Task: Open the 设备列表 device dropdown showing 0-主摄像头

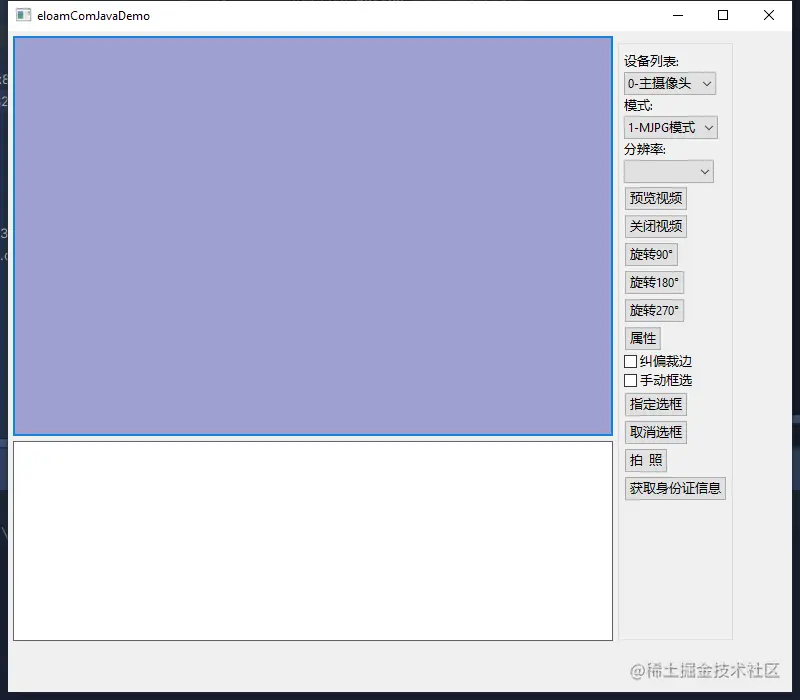Action: point(669,84)
